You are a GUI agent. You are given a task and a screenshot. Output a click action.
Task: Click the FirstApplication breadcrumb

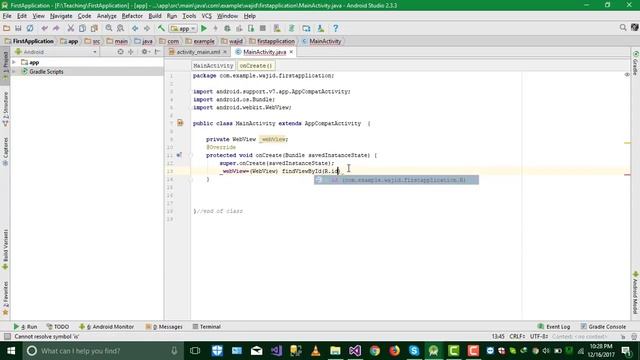(x=29, y=41)
